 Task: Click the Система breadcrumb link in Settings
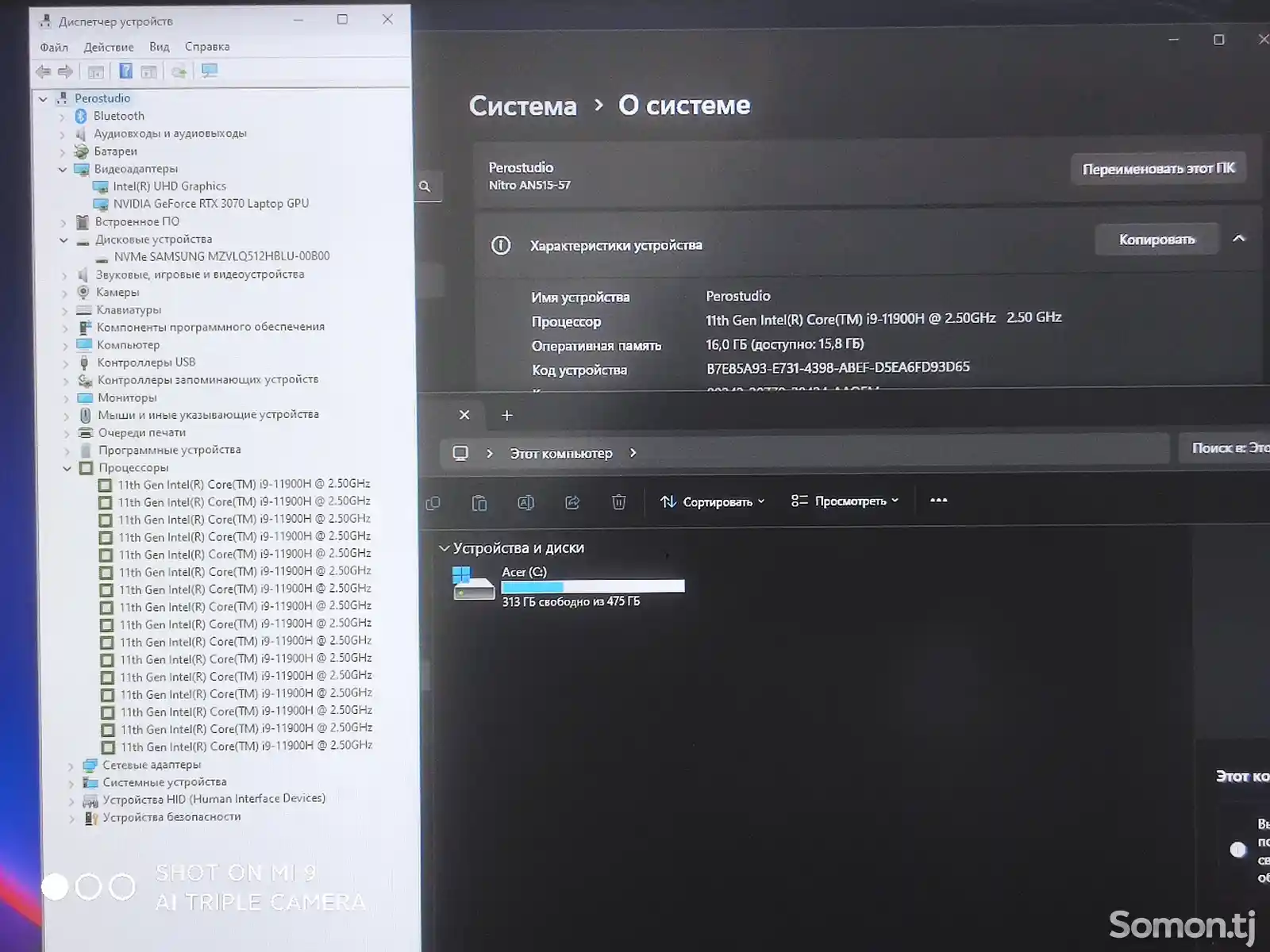pos(523,106)
